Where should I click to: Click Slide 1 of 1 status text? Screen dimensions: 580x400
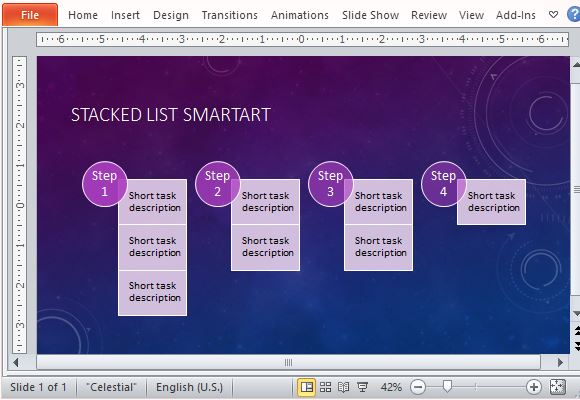tap(38, 387)
